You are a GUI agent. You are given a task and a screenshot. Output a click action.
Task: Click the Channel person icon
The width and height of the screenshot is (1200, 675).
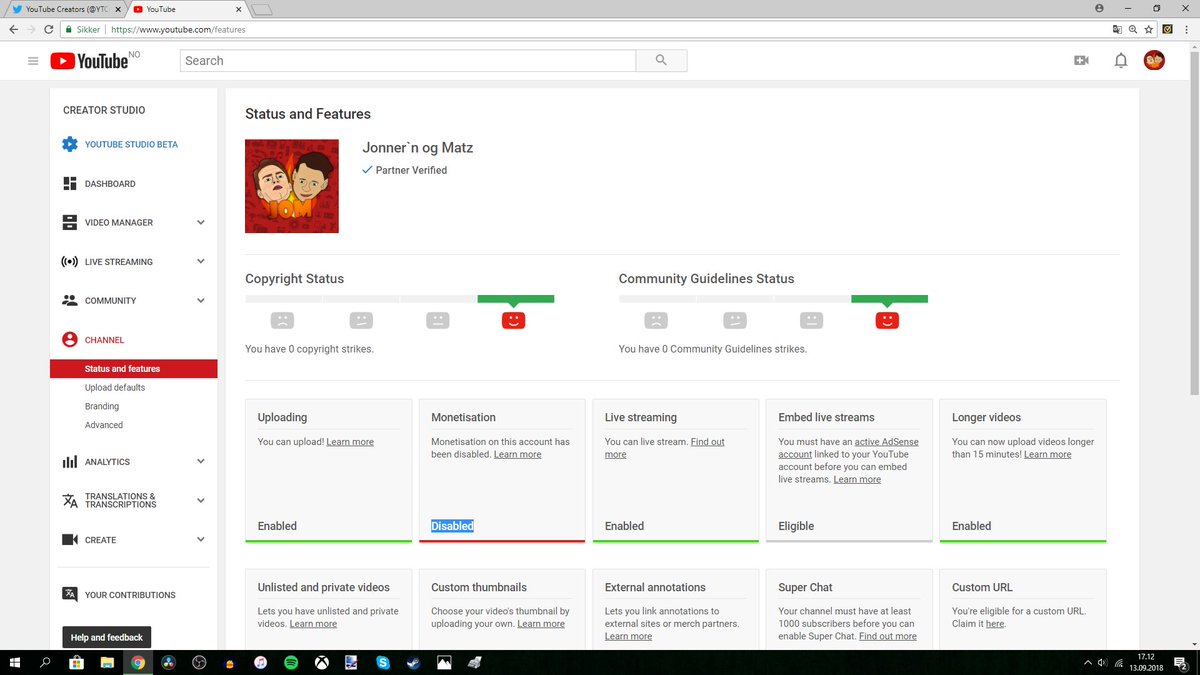point(70,340)
